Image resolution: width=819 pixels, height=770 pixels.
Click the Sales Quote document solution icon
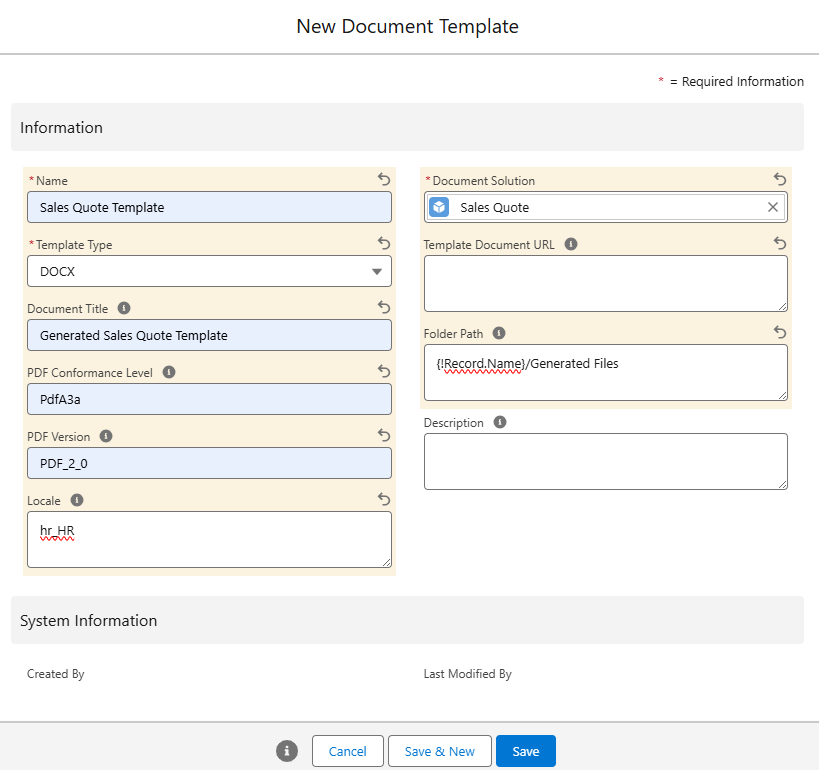tap(439, 207)
